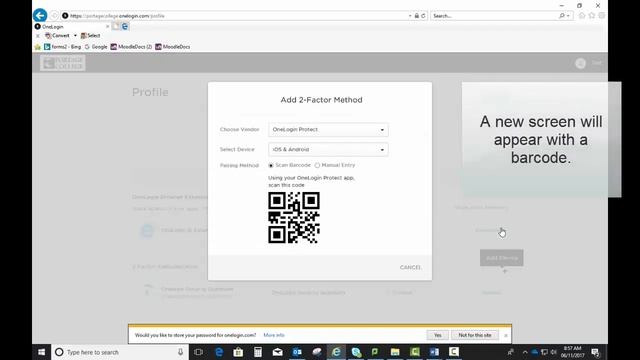Close the PDF toolbar with its X
640x360 pixels.
(x=38, y=36)
